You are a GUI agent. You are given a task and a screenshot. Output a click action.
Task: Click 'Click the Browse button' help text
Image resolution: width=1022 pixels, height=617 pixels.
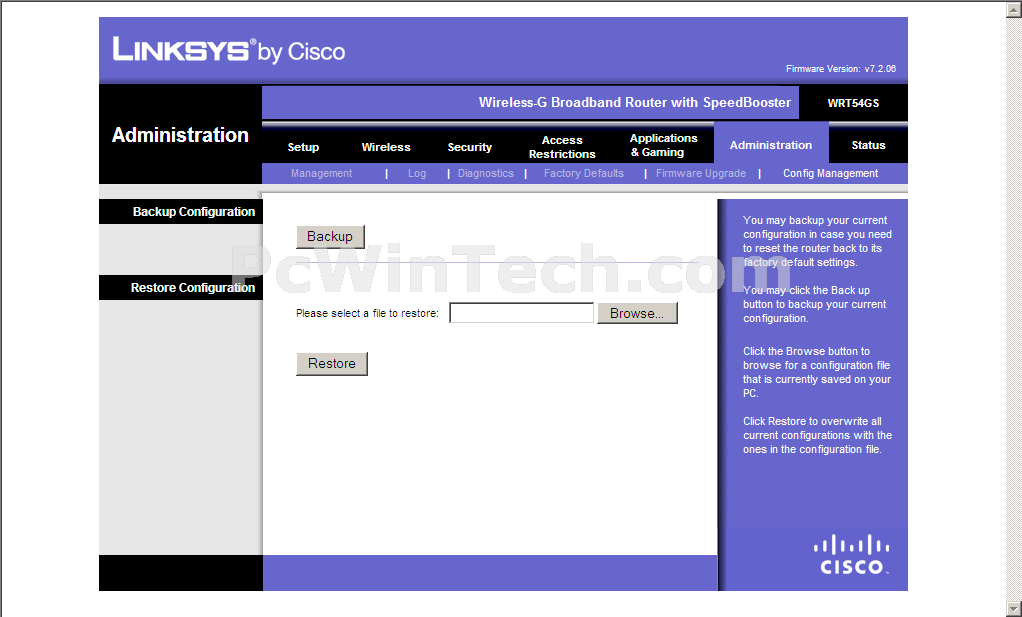[817, 372]
